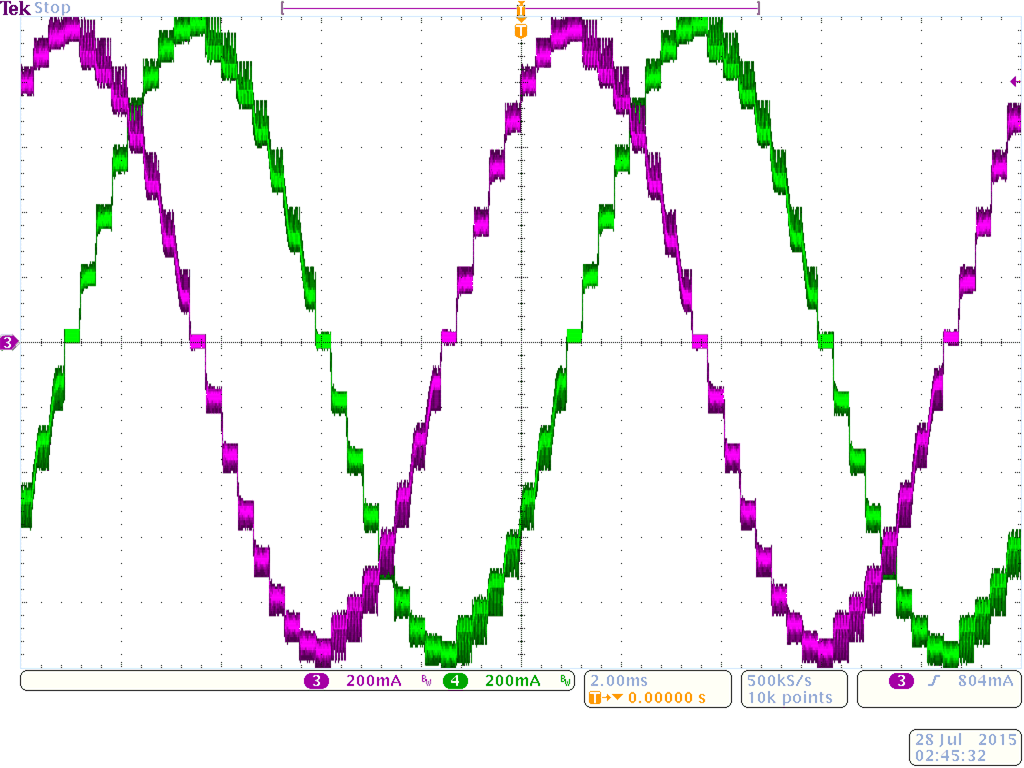This screenshot has width=1024, height=768.
Task: Click channel 3's 200mA scale readout
Action: [373, 681]
